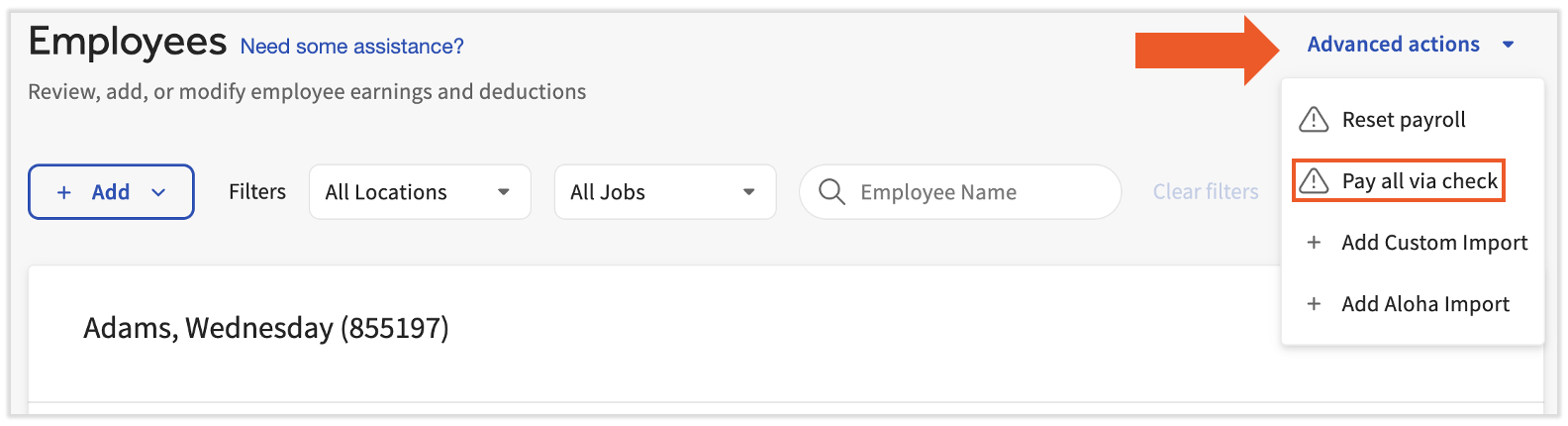
Task: Open the All Locations dropdown
Action: (x=420, y=192)
